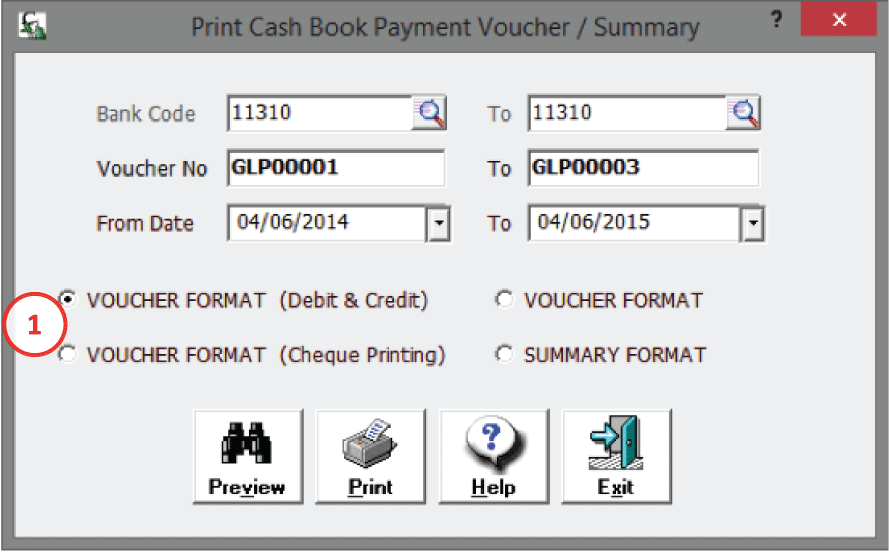Preview vouchers with the binoculars button

[x=248, y=456]
